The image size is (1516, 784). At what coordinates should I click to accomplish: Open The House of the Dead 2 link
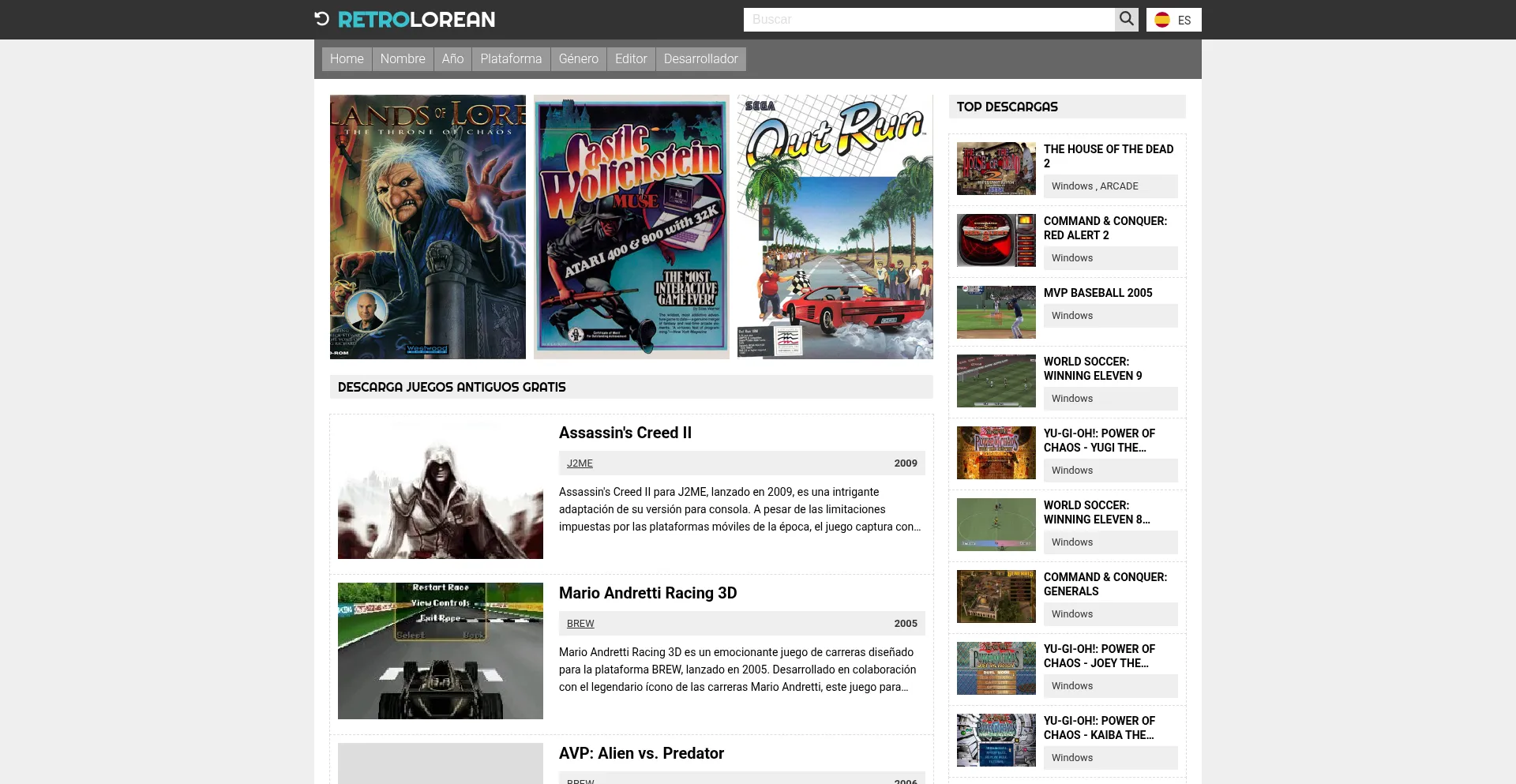(1109, 156)
